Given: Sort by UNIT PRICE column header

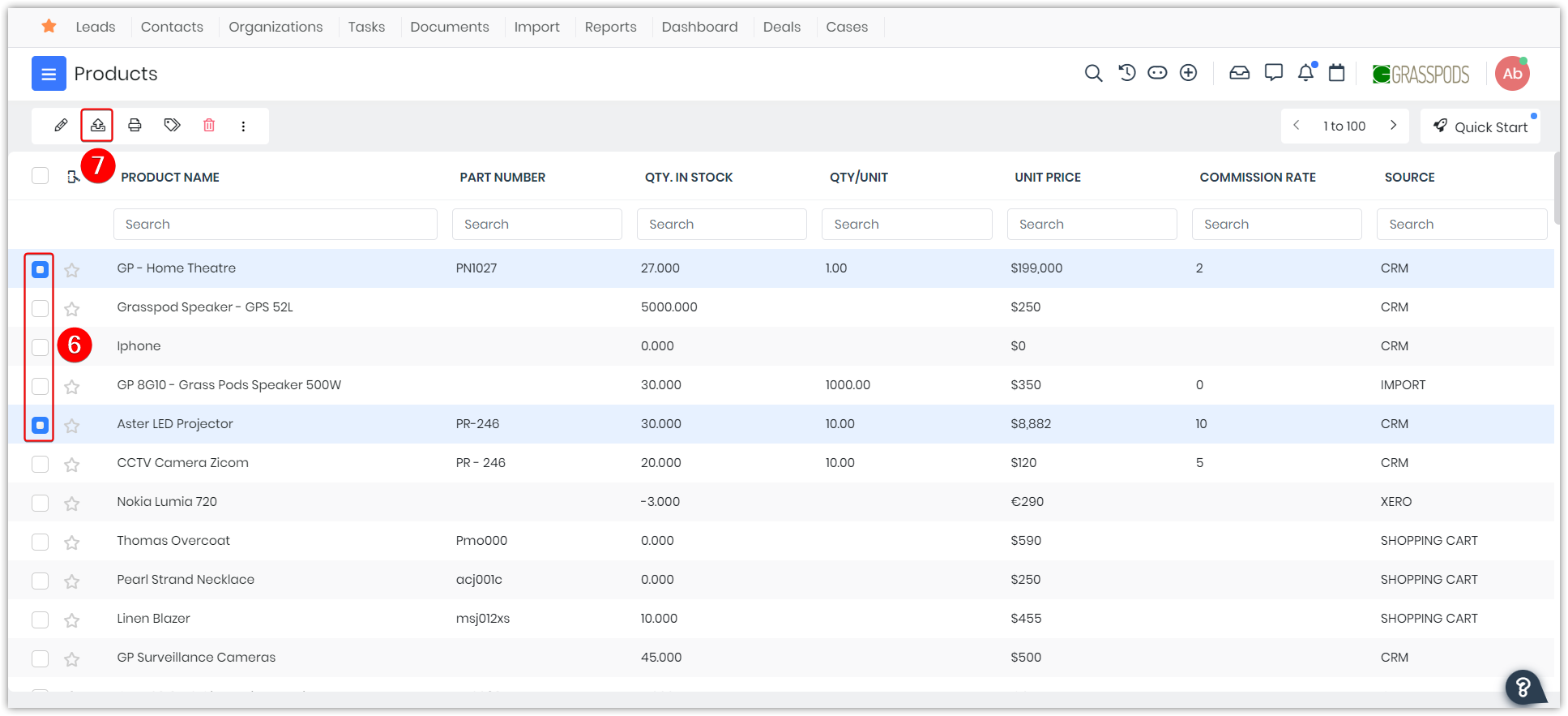Looking at the screenshot, I should click(x=1048, y=177).
